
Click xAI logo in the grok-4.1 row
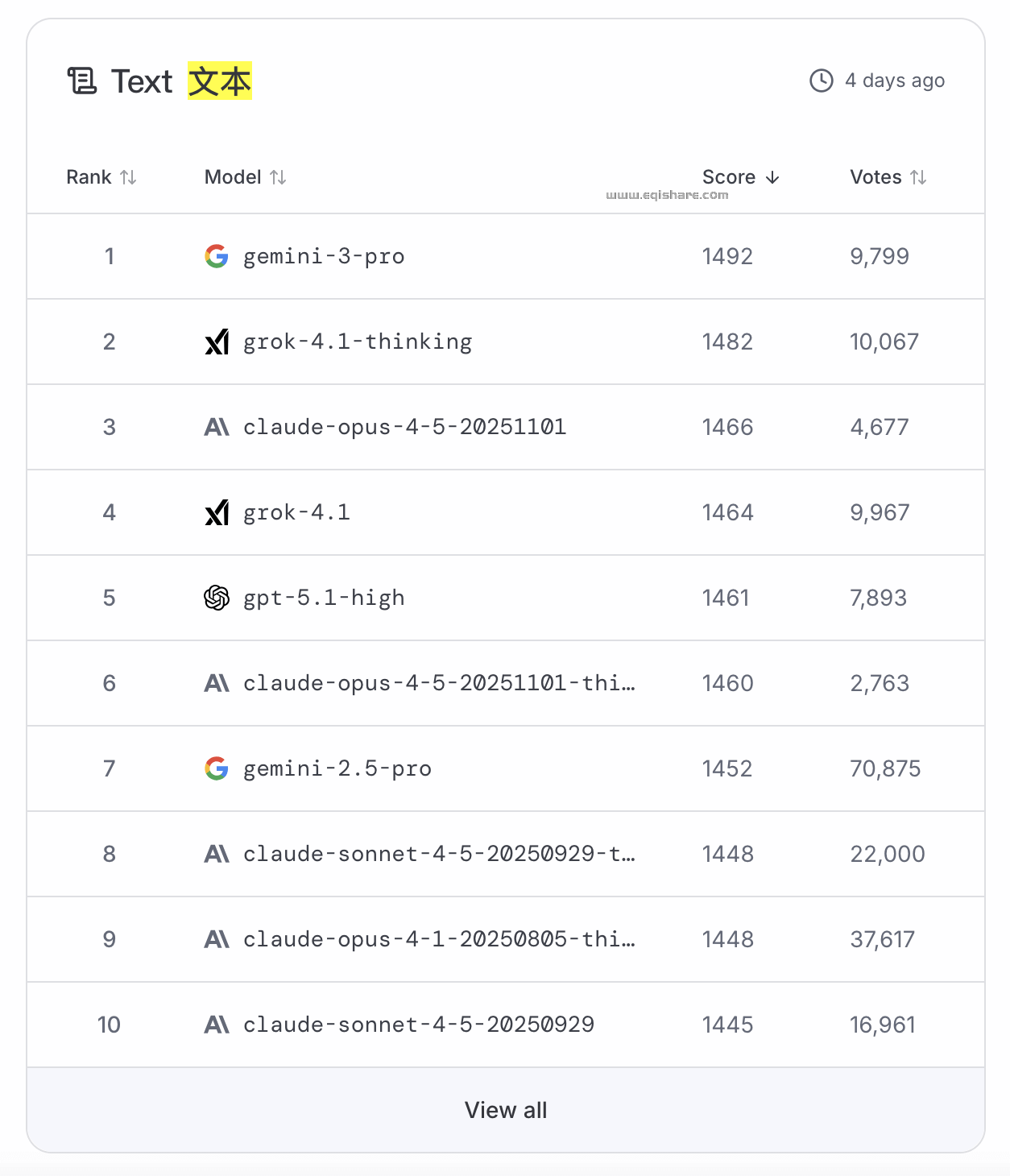tap(217, 512)
